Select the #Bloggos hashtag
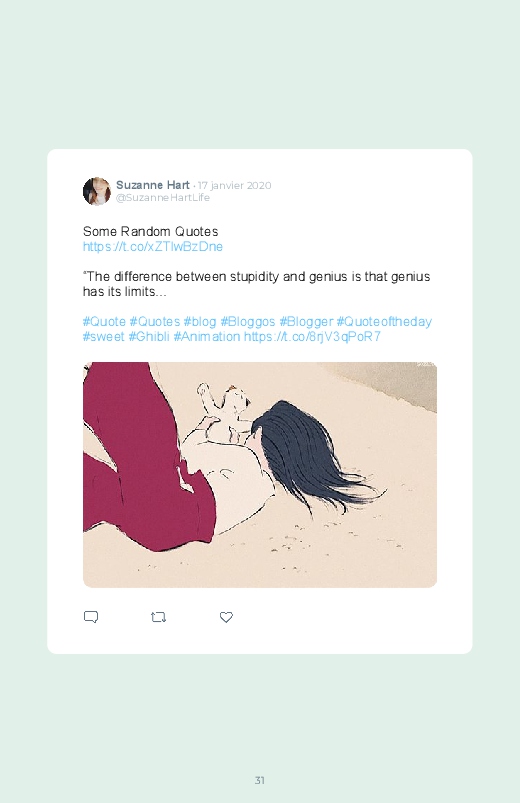Screen dimensions: 520x803 point(247,322)
